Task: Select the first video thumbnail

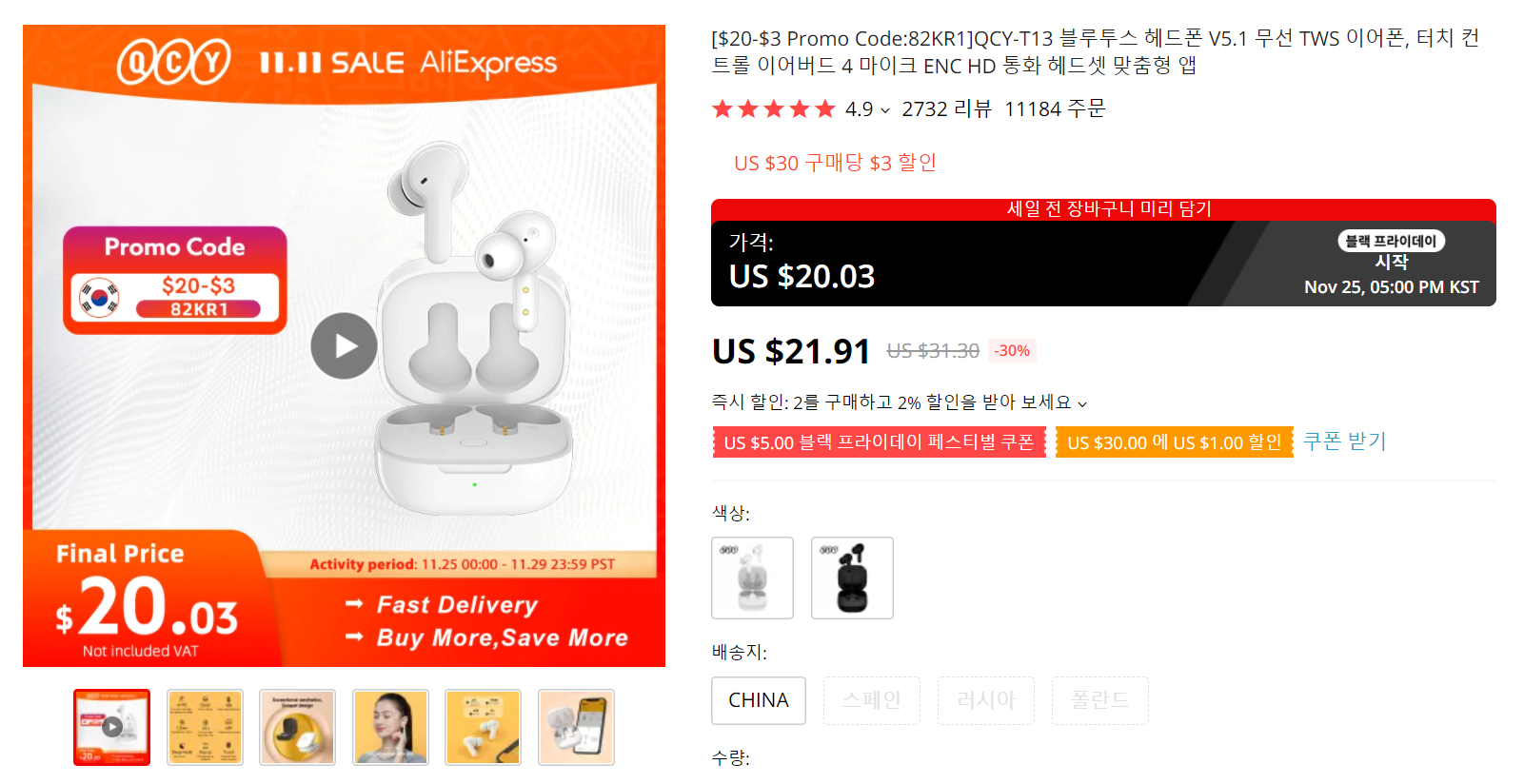Action: pos(111,727)
